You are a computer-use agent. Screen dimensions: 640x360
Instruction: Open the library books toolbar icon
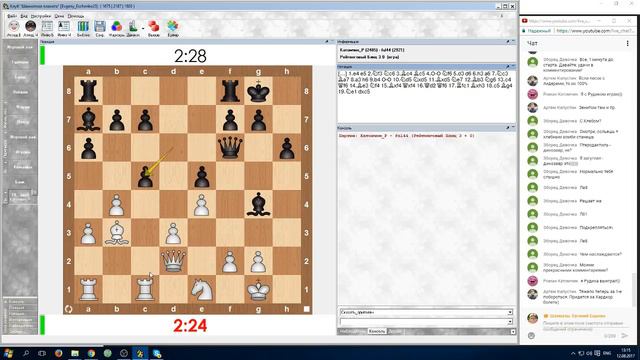[x=83, y=27]
